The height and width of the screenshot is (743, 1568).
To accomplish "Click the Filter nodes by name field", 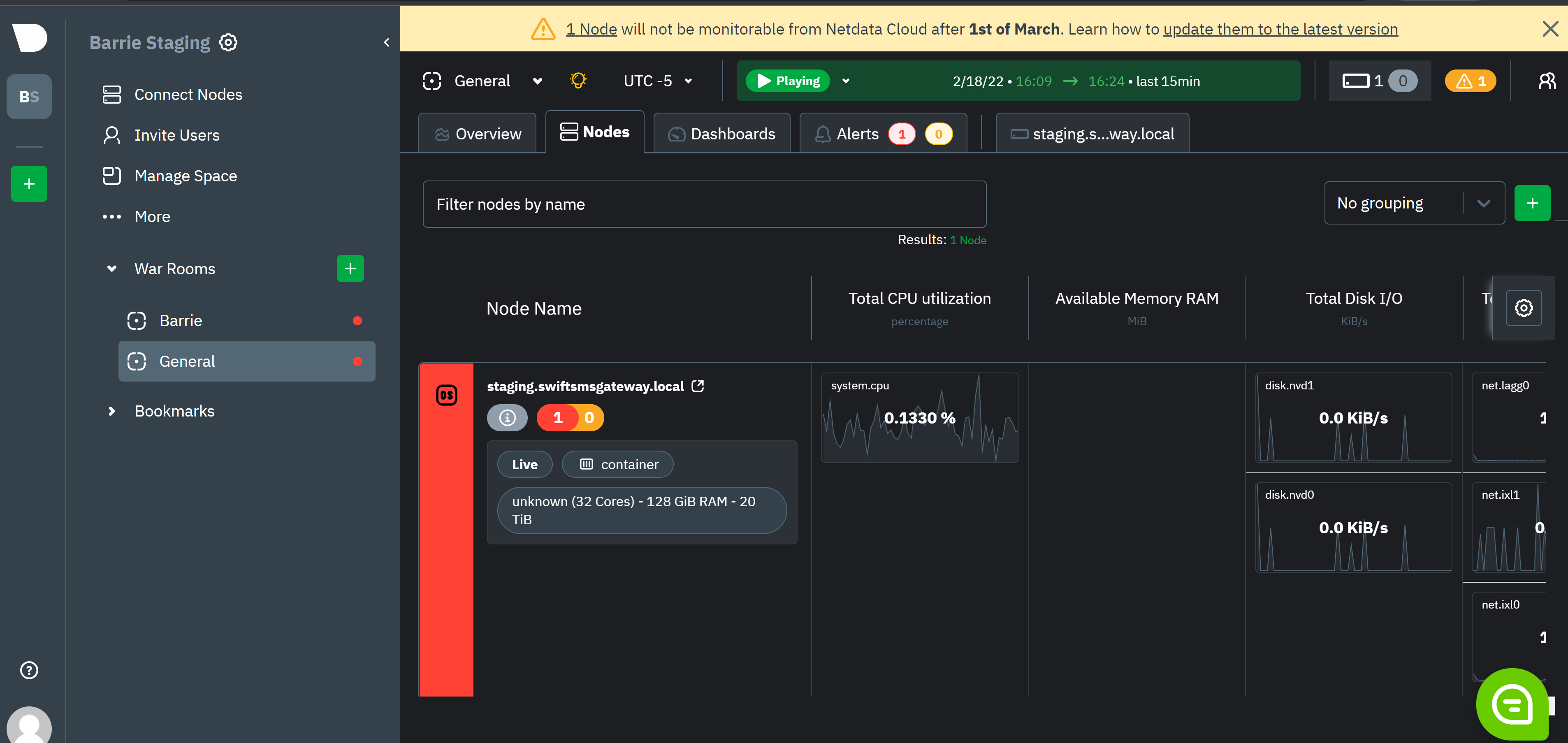I will 704,204.
